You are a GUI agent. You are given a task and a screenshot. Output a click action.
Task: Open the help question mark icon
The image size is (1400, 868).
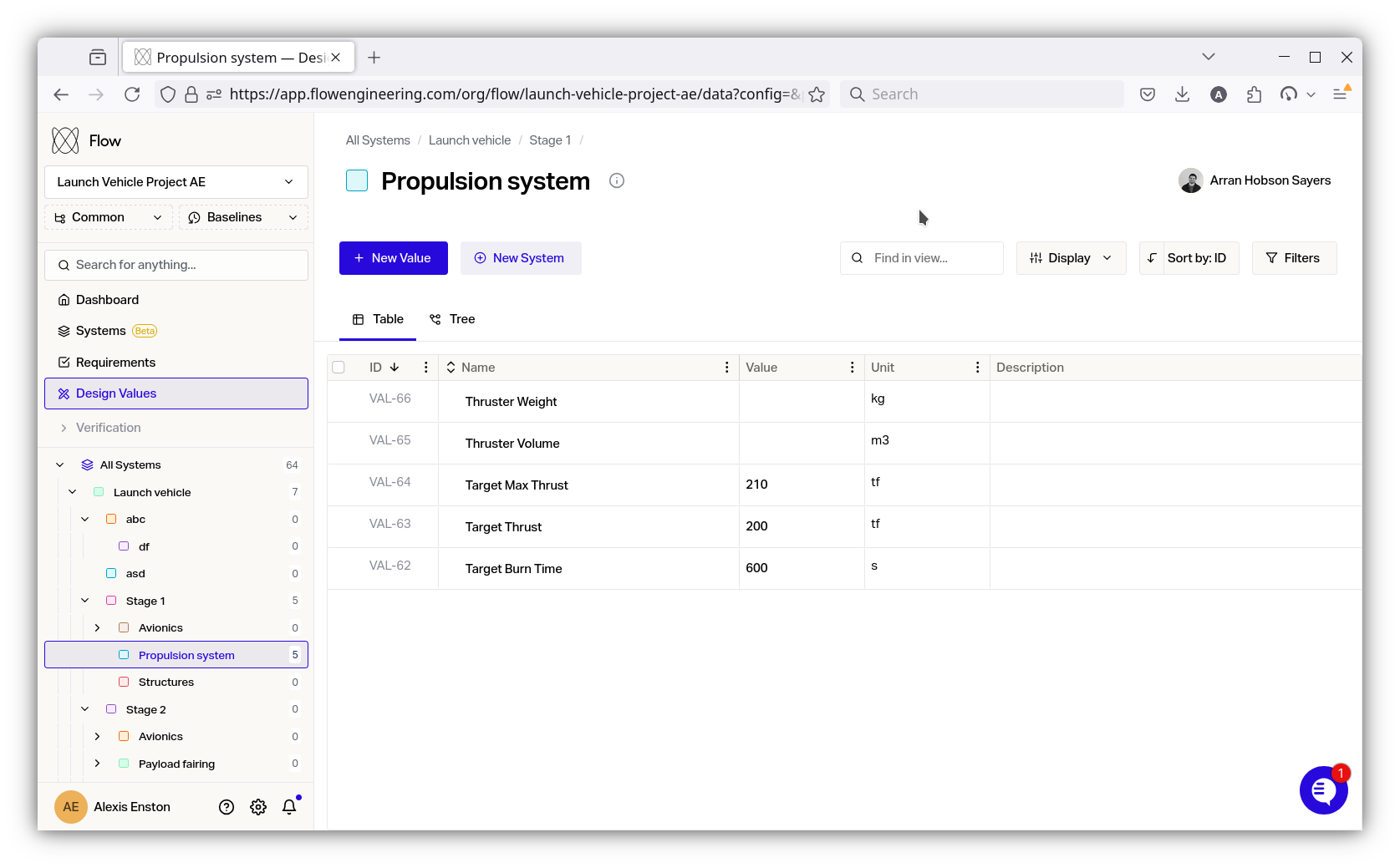point(227,807)
